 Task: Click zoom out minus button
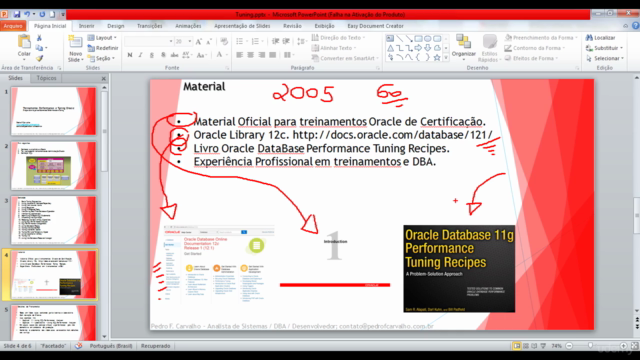[x=569, y=346]
